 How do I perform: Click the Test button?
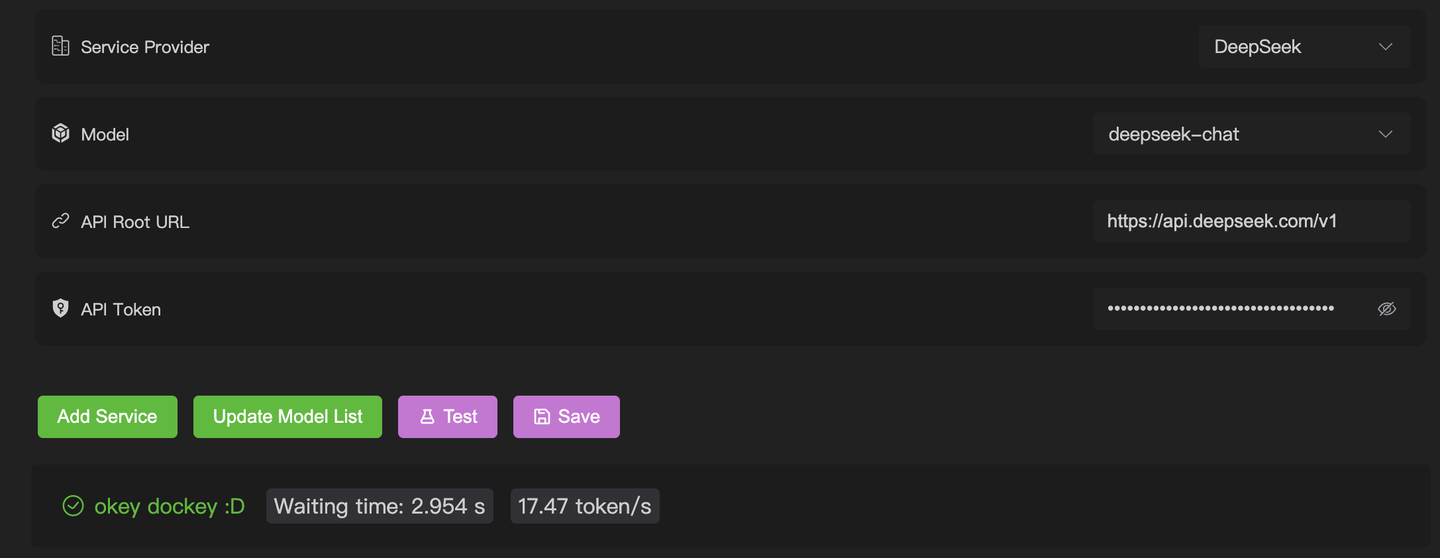click(x=447, y=417)
